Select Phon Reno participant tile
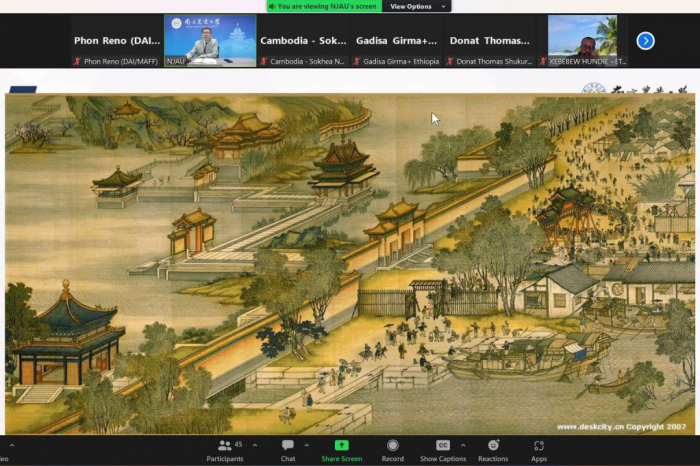 point(116,41)
